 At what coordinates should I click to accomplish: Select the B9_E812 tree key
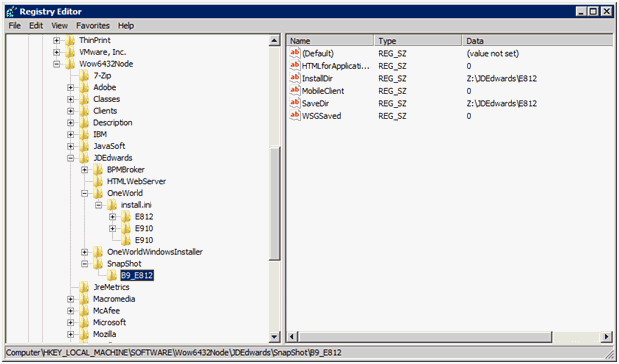tap(137, 275)
